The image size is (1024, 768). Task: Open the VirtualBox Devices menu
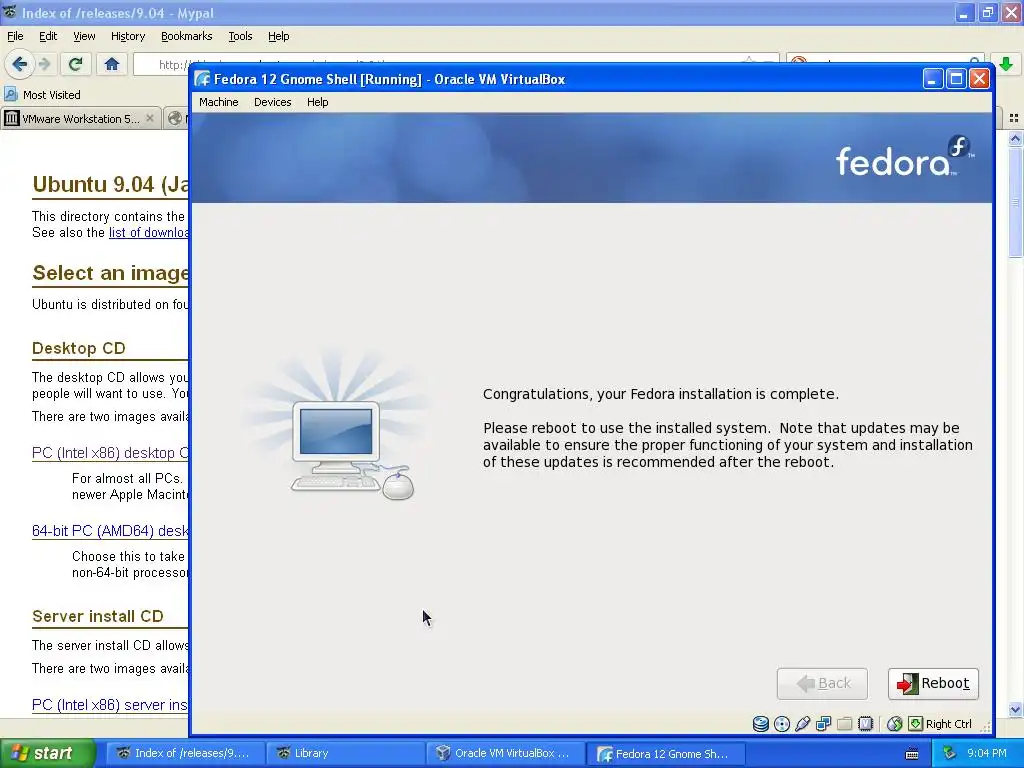[272, 102]
